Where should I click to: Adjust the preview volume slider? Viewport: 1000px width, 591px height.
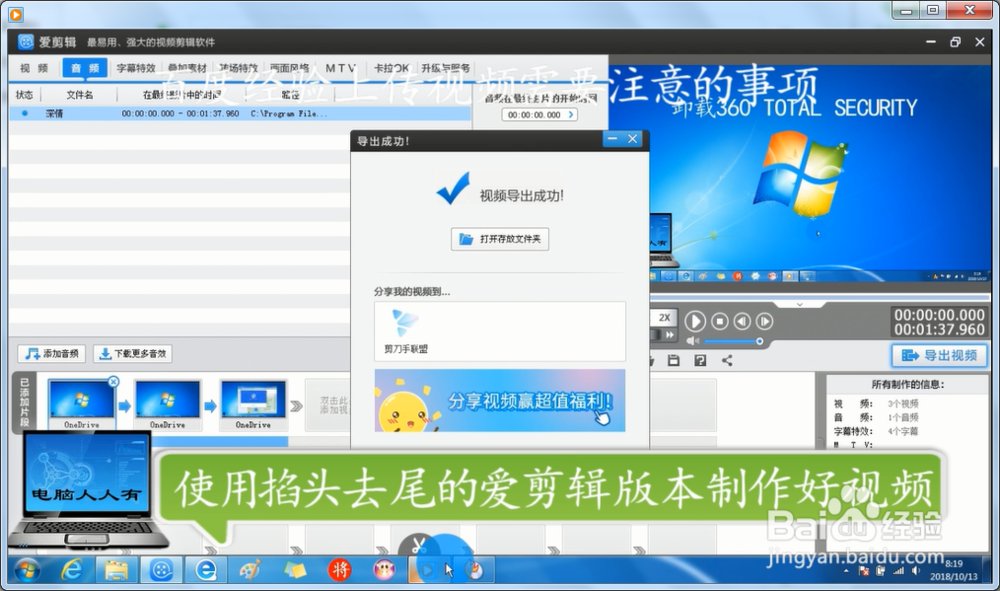click(733, 341)
